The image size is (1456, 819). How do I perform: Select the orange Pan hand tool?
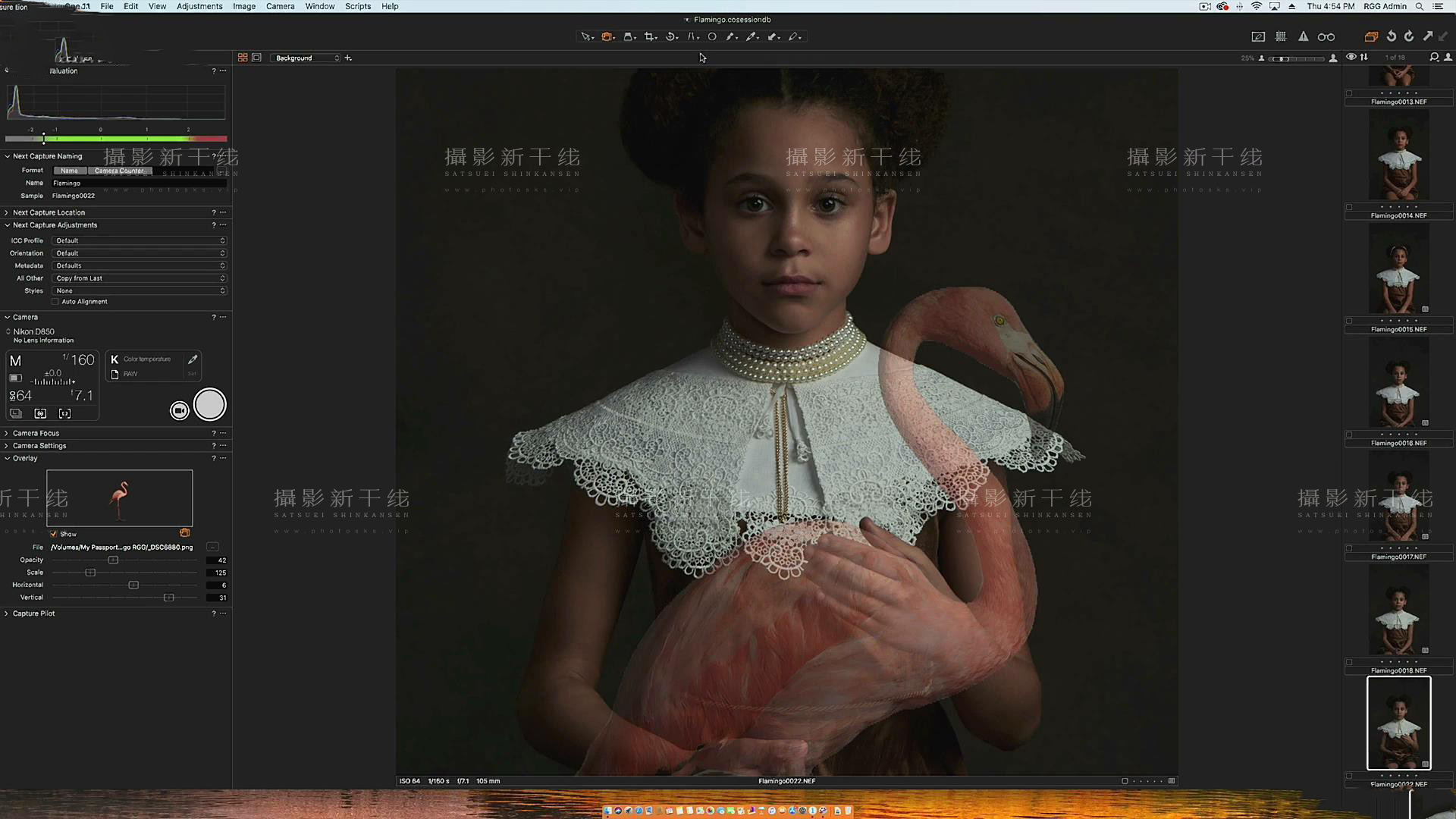click(x=607, y=36)
